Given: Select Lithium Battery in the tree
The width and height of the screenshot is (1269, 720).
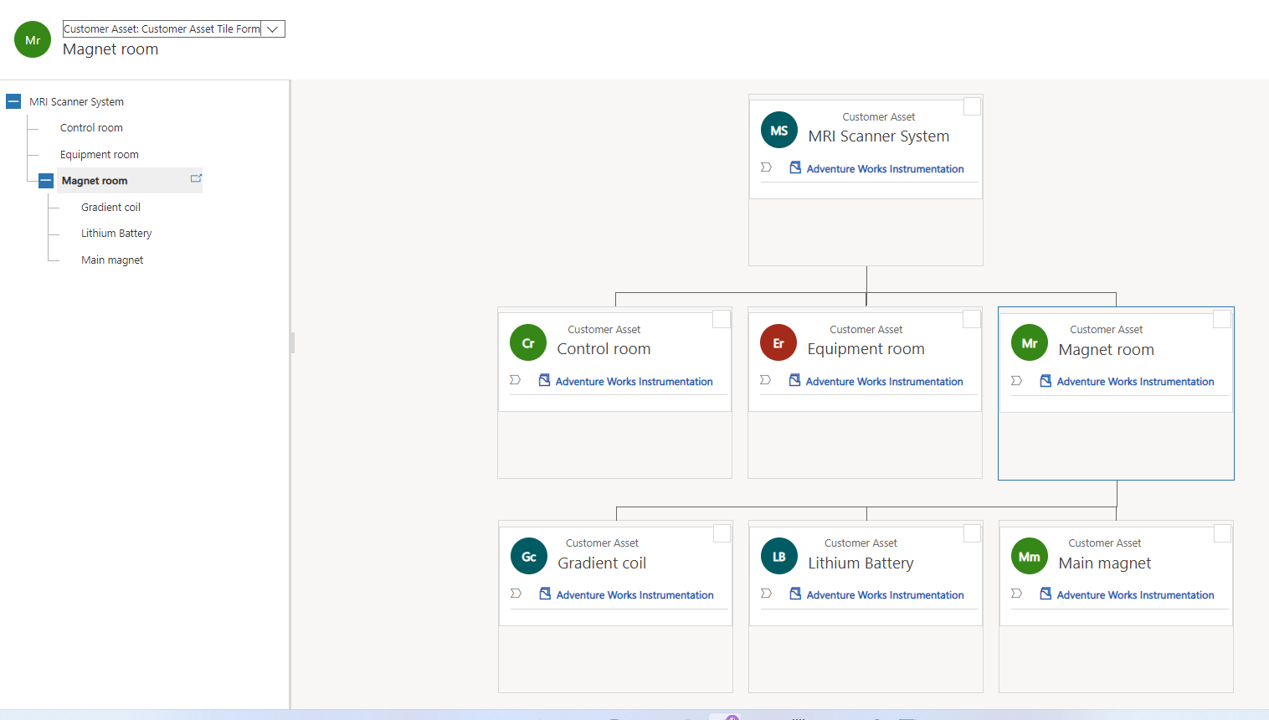Looking at the screenshot, I should pos(116,233).
